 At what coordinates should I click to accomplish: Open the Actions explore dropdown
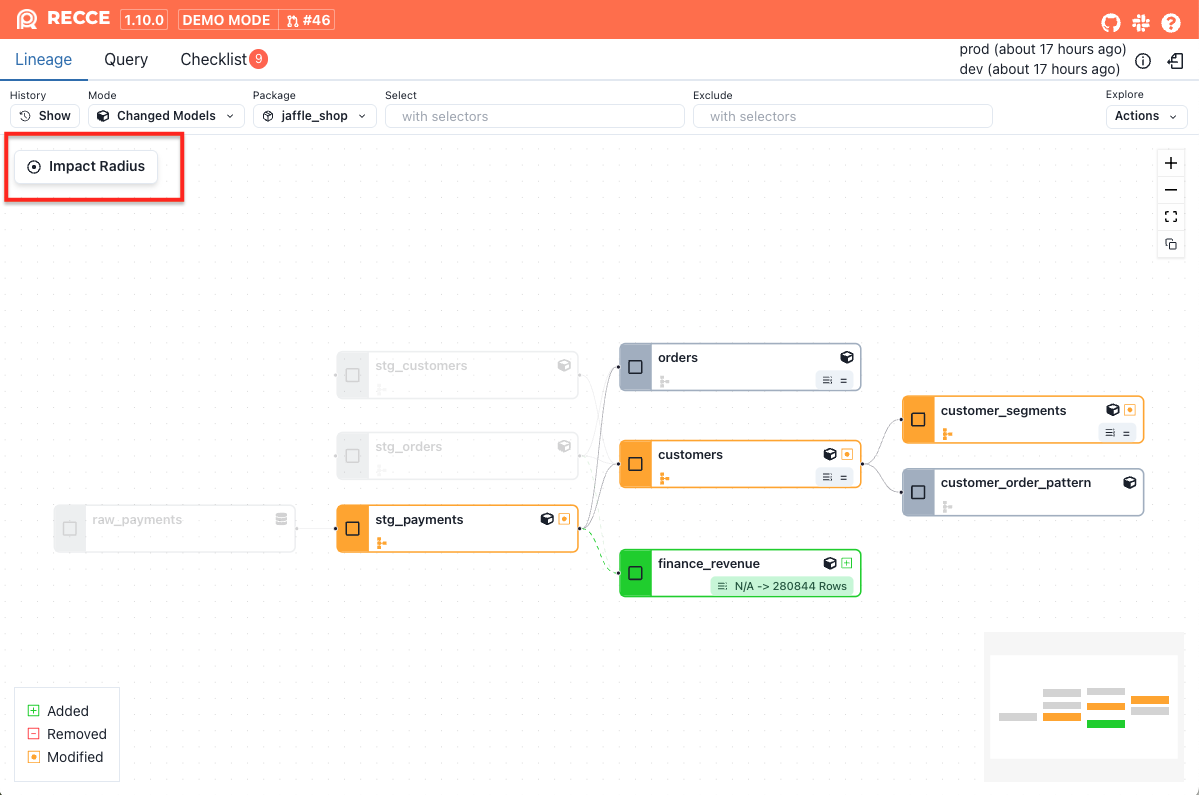(x=1146, y=116)
